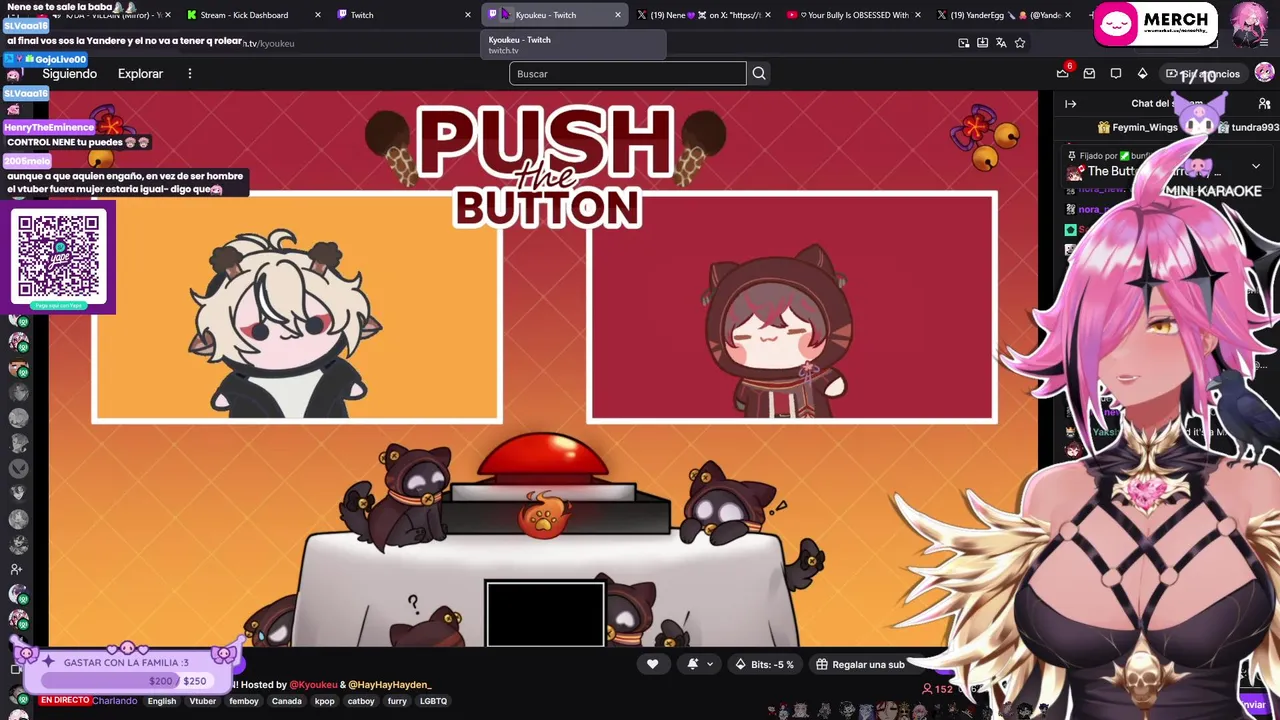Open the notifications inbox icon
Image resolution: width=1280 pixels, height=720 pixels.
pyautogui.click(x=1089, y=73)
